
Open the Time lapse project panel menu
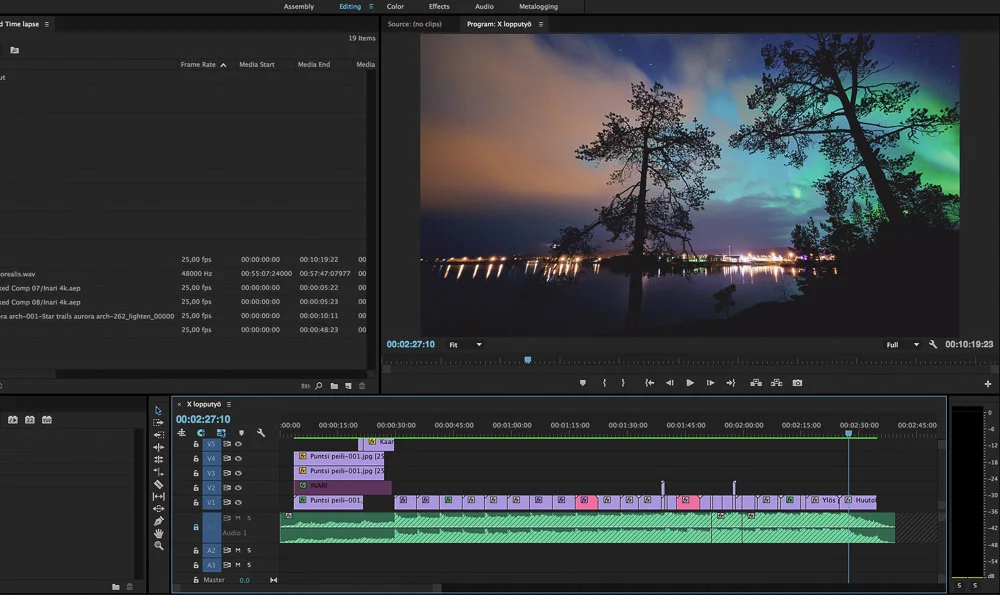point(46,24)
